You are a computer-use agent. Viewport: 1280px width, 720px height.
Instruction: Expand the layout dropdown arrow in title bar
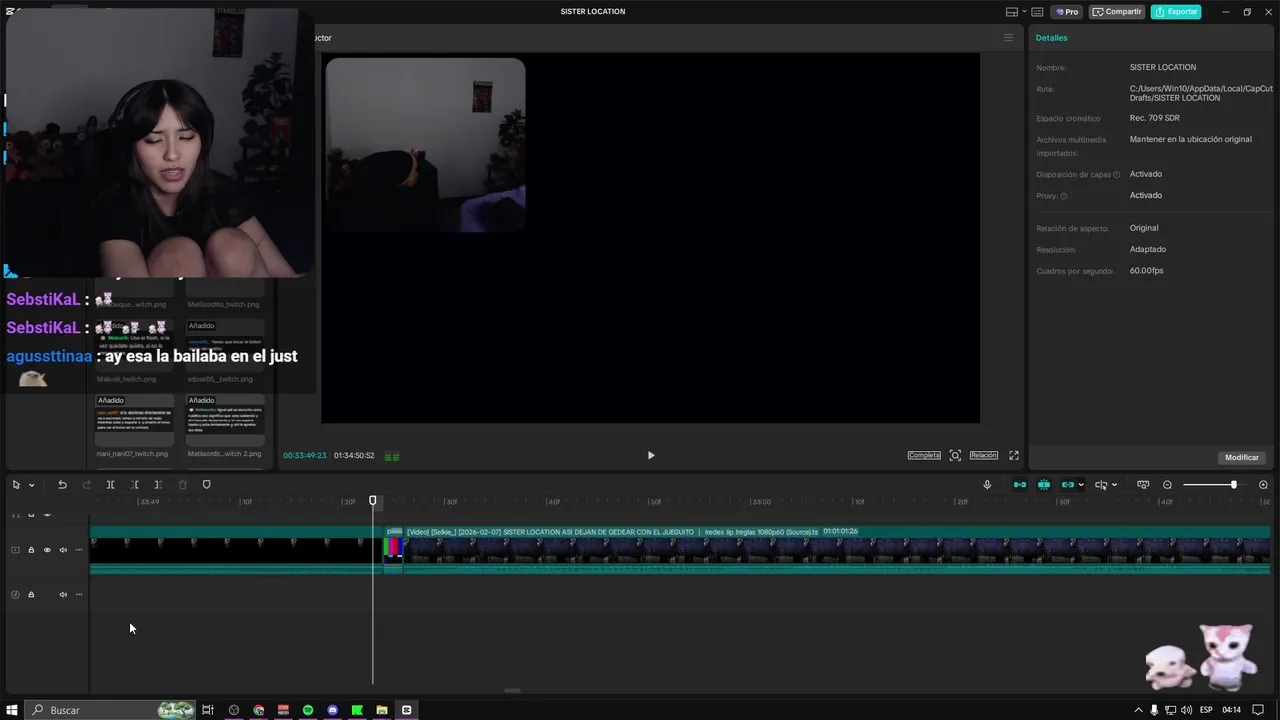click(x=1023, y=12)
